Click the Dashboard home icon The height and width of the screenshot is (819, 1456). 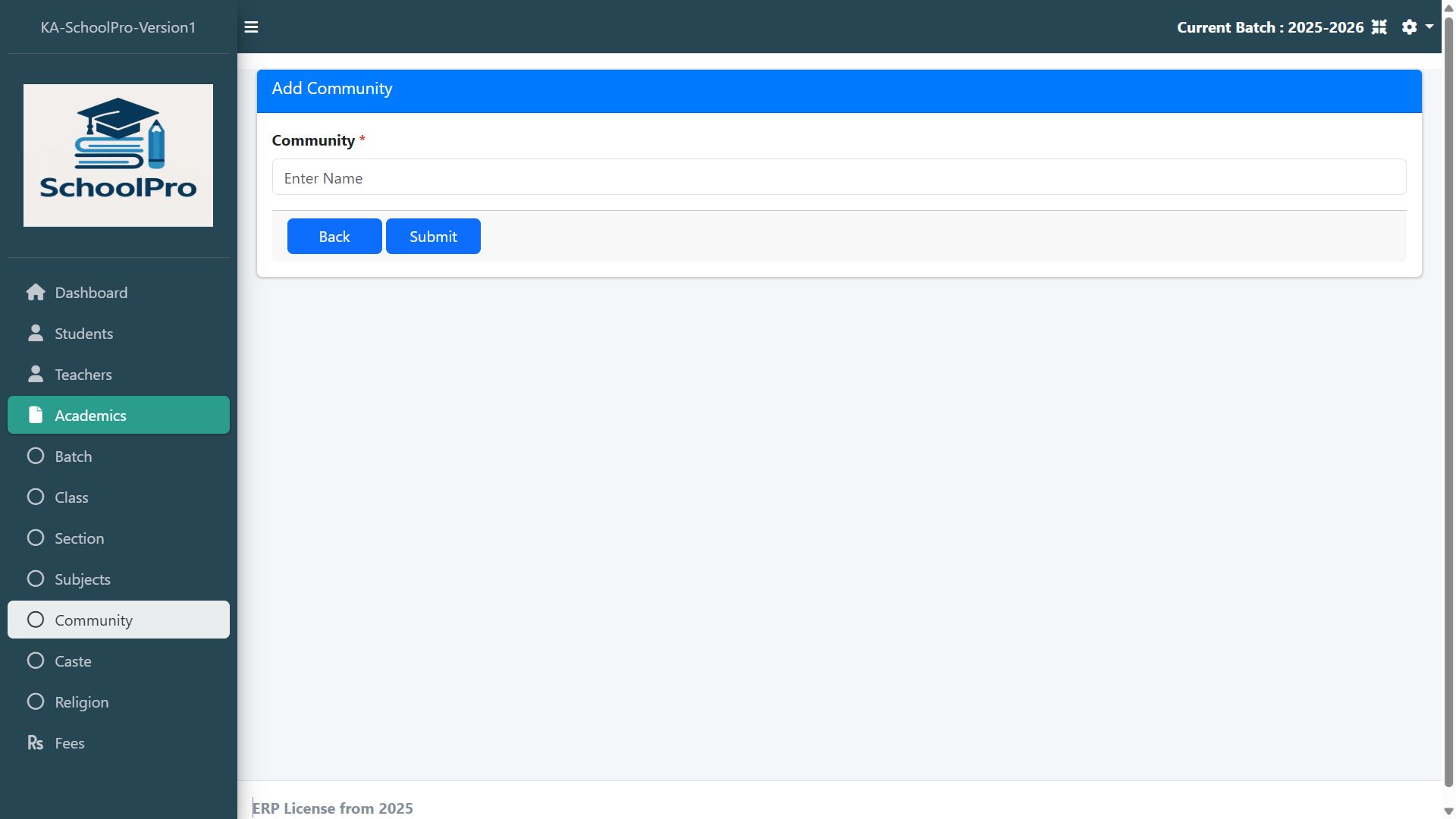[x=36, y=293]
